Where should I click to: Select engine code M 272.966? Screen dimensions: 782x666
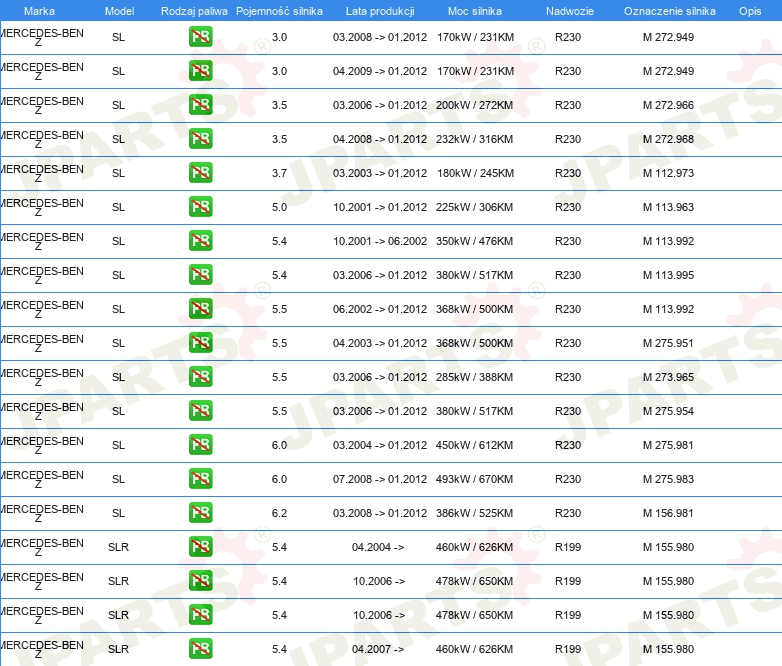click(x=668, y=105)
